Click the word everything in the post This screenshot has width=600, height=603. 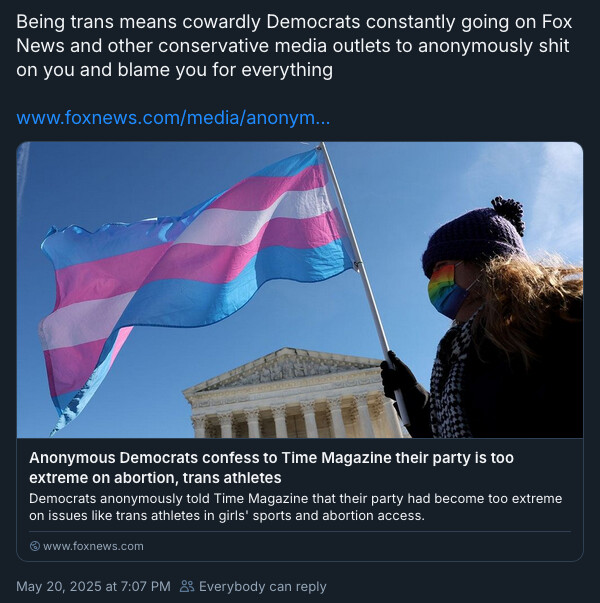pyautogui.click(x=287, y=70)
